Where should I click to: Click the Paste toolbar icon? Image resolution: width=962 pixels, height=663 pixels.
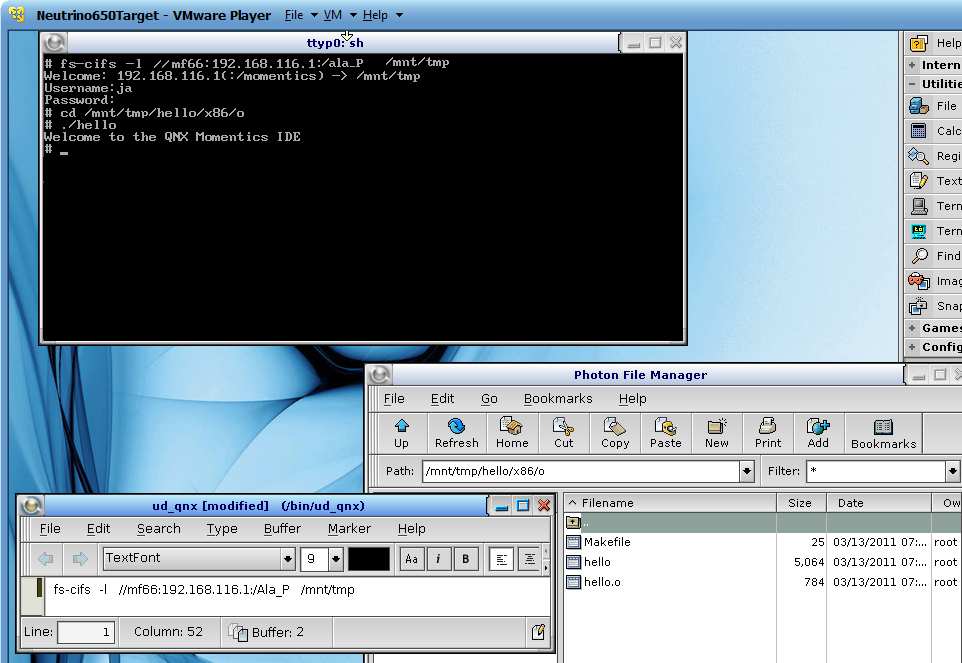point(665,433)
